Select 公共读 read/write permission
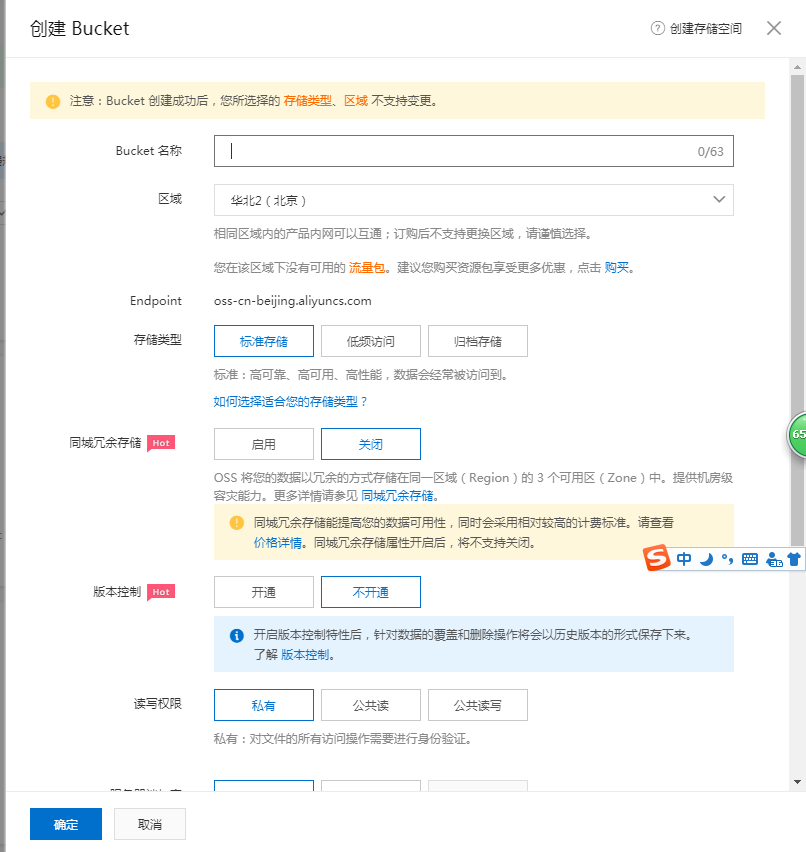This screenshot has height=852, width=806. 370,704
